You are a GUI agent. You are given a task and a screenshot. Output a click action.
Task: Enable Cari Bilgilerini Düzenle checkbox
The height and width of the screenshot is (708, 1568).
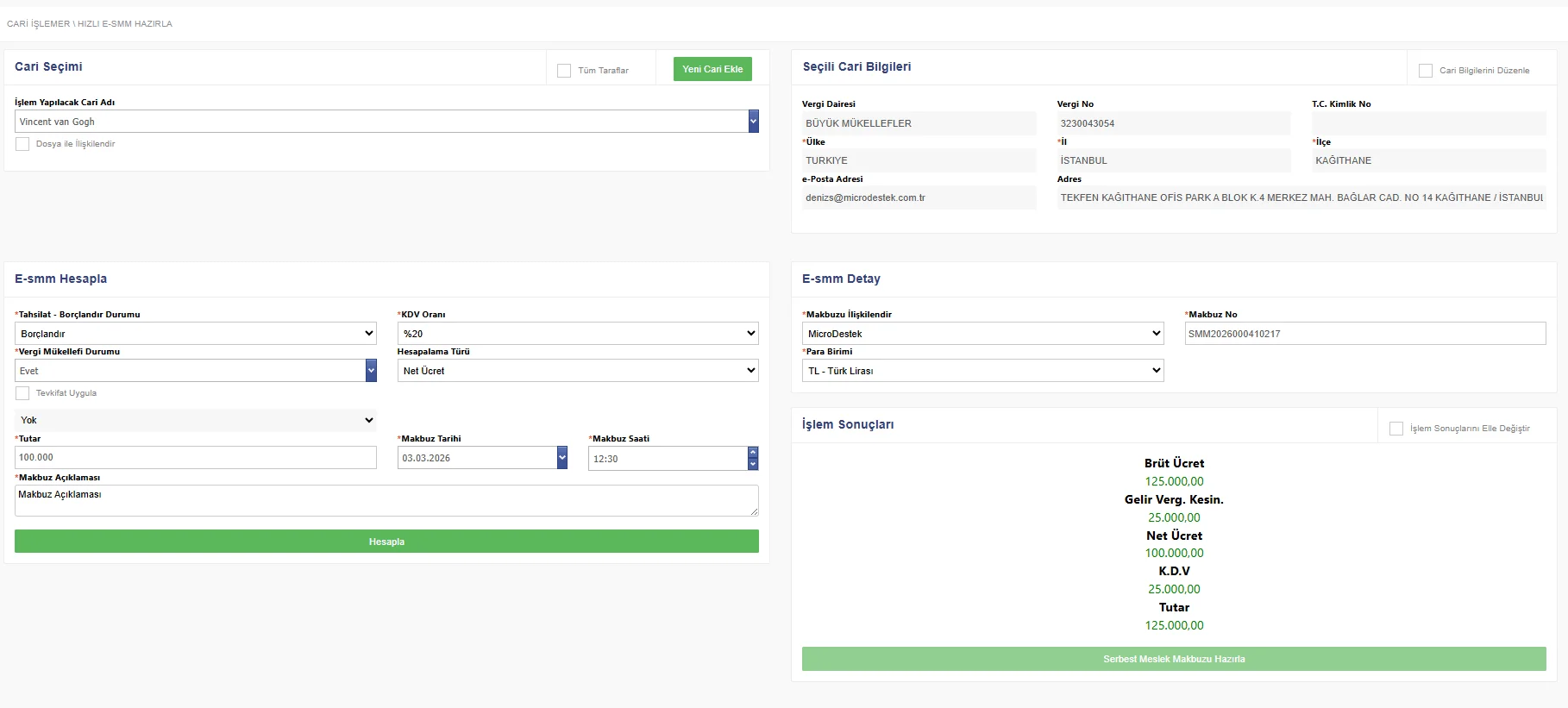click(x=1426, y=71)
